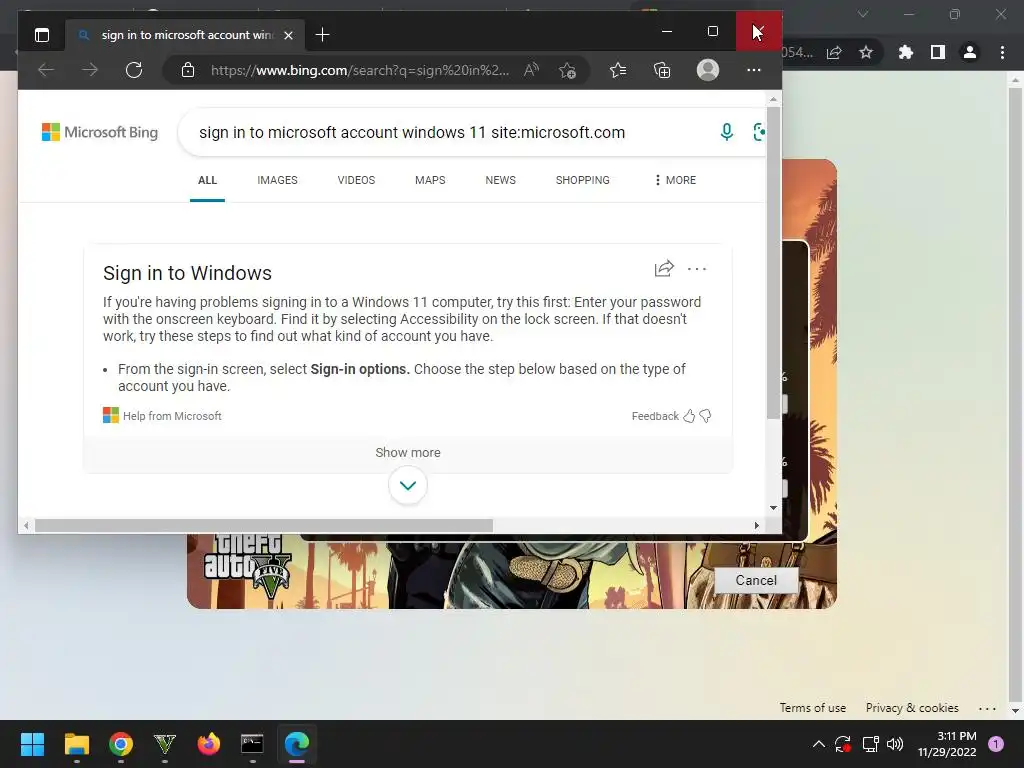The image size is (1024, 768).
Task: Open notification center badge
Action: 996,744
